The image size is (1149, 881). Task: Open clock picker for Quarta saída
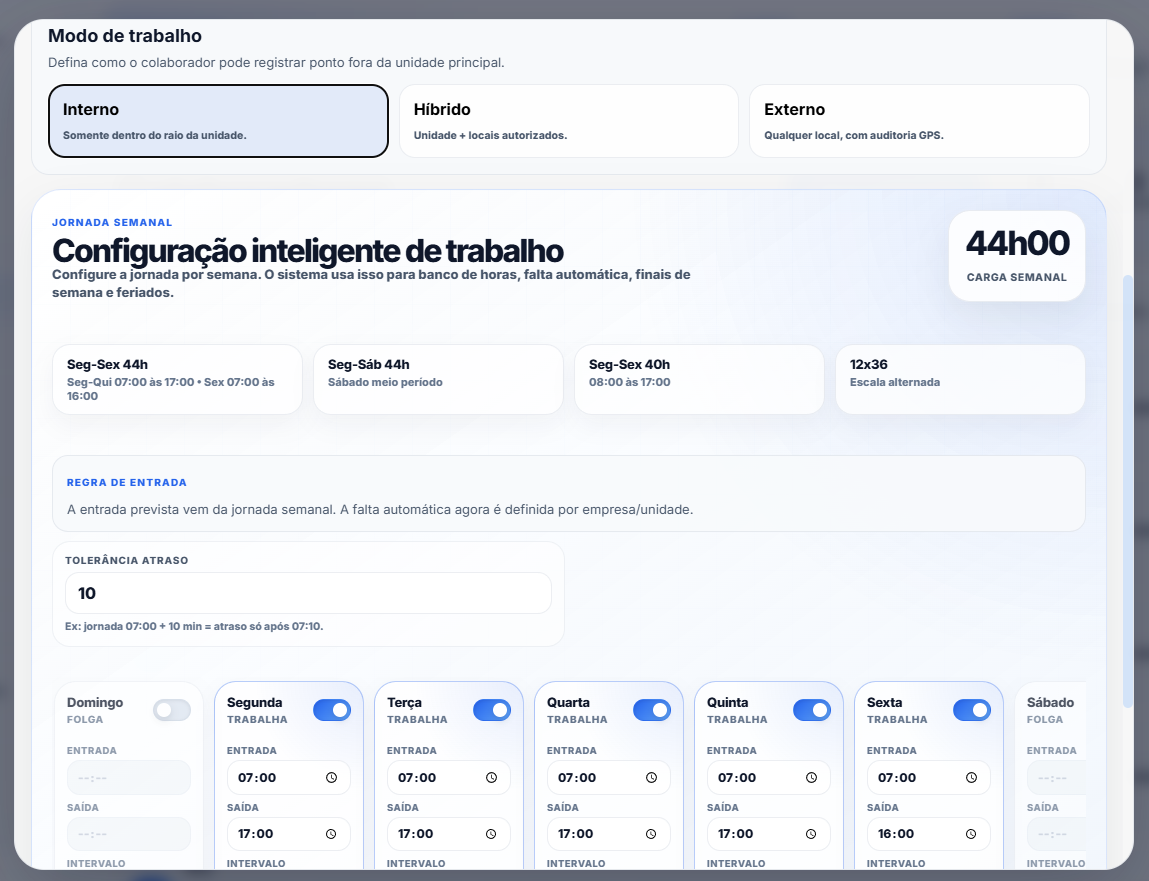point(651,834)
